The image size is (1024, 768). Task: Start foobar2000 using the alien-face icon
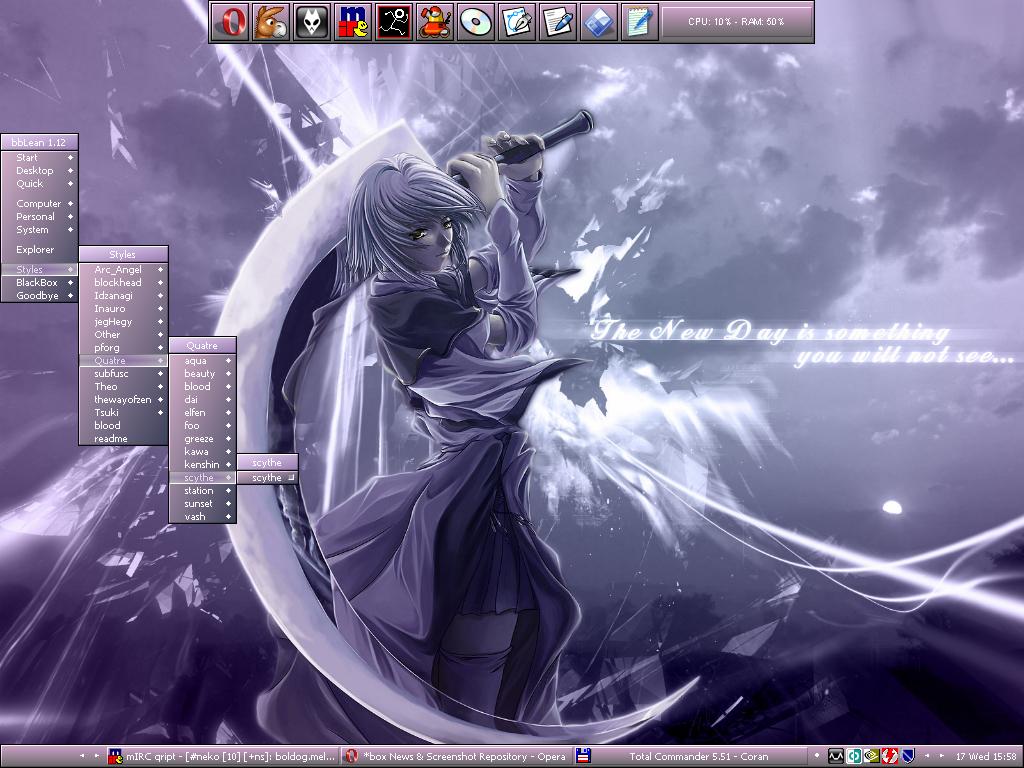point(312,22)
